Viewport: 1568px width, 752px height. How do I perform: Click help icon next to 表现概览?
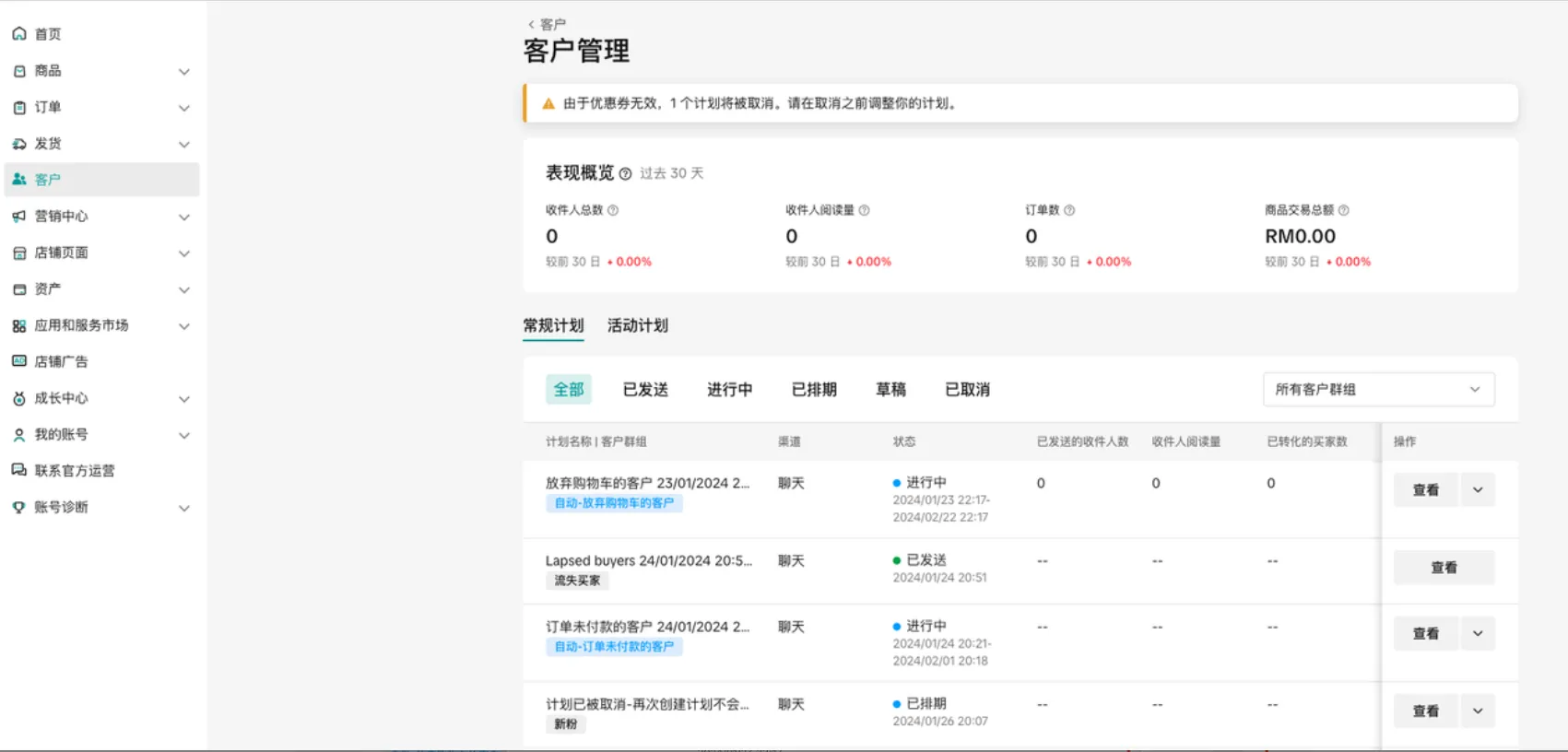(x=625, y=173)
